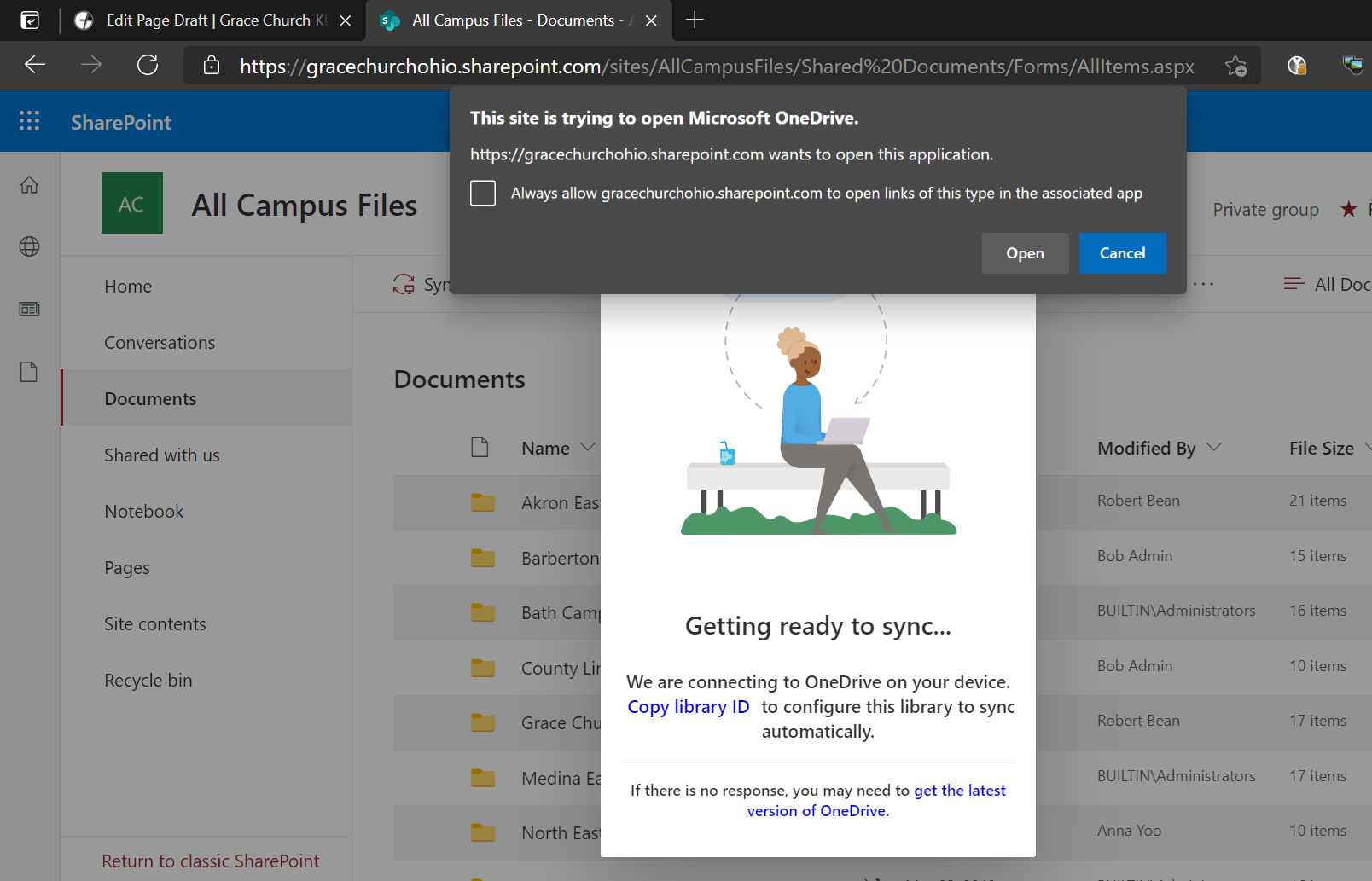Image resolution: width=1372 pixels, height=881 pixels.
Task: Open the tab actions menu icon
Action: pos(30,20)
